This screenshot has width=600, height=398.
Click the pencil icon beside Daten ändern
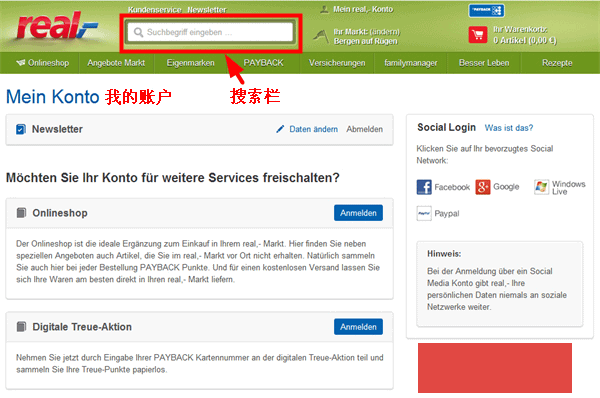pyautogui.click(x=280, y=129)
